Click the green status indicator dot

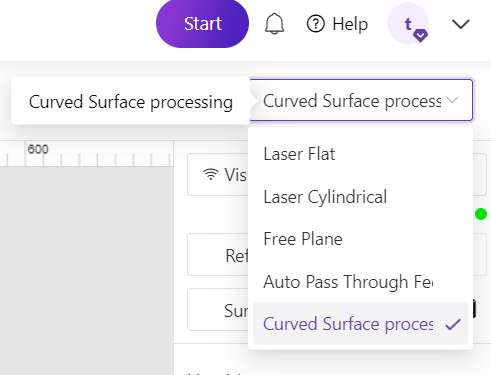[481, 214]
